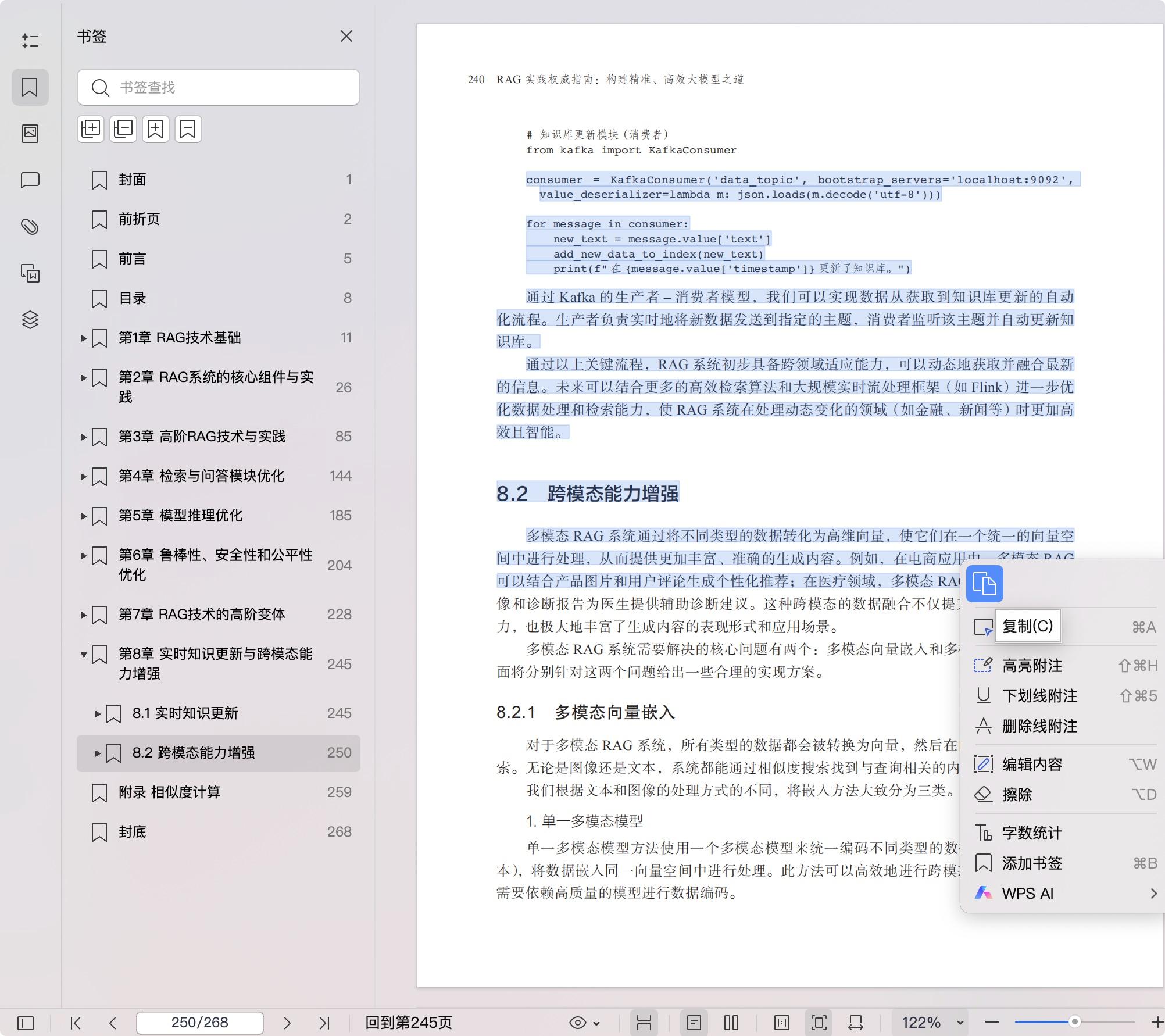This screenshot has height=1036, width=1165.
Task: Open the layers panel at sidebar bottom
Action: click(x=30, y=320)
